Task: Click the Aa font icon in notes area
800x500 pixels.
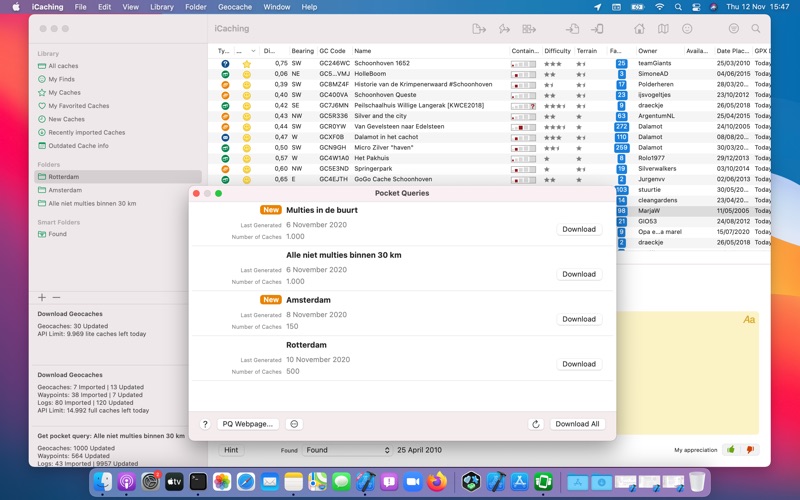Action: 749,320
